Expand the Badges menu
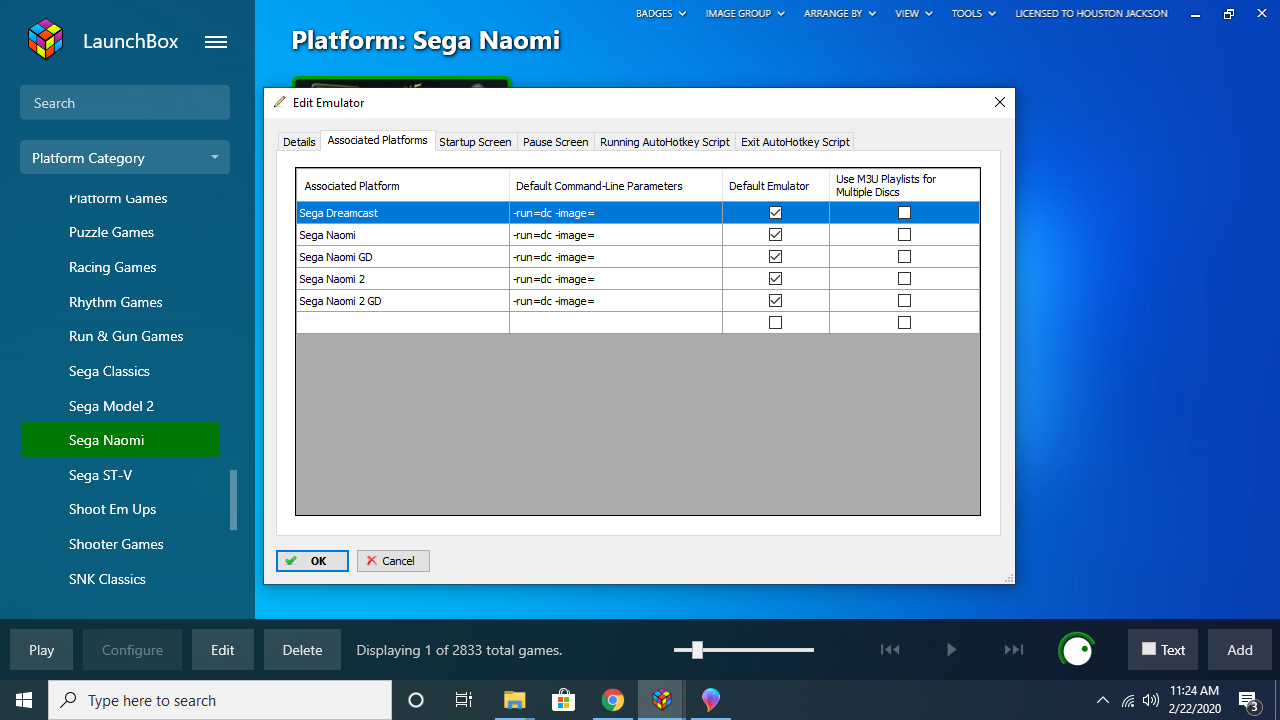The height and width of the screenshot is (720, 1280). (661, 14)
